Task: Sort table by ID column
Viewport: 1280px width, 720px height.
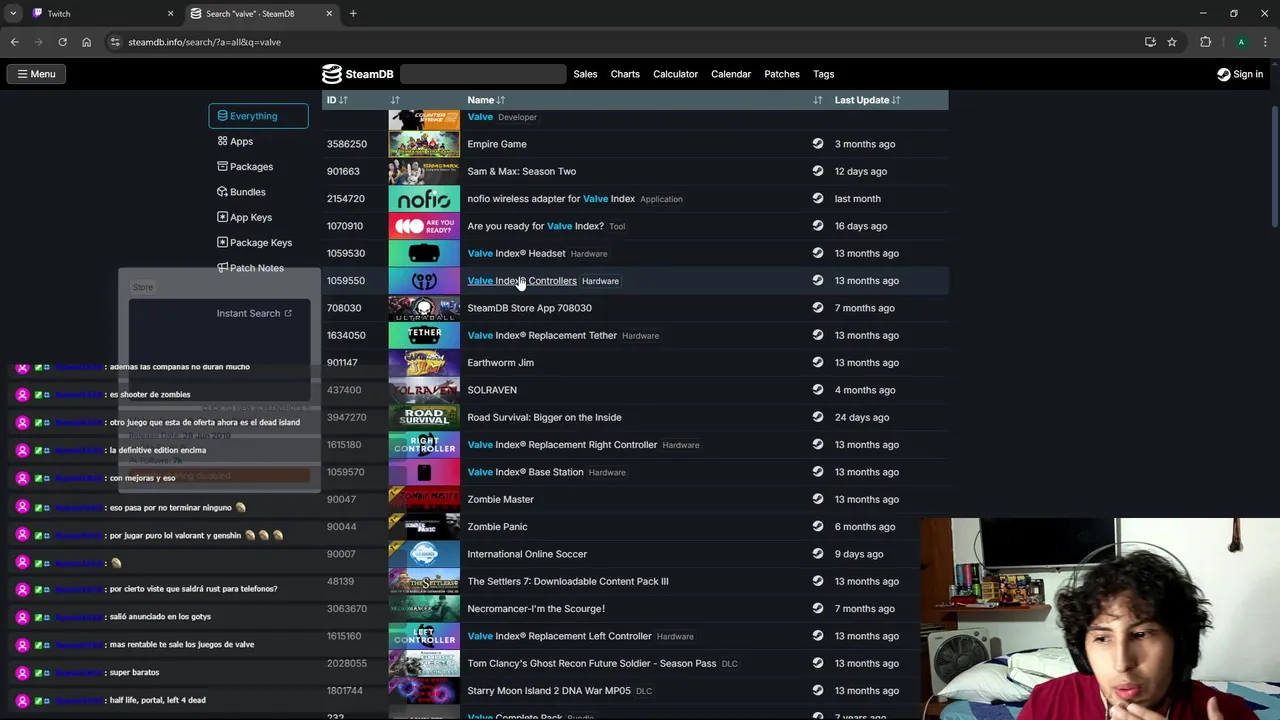Action: click(337, 100)
